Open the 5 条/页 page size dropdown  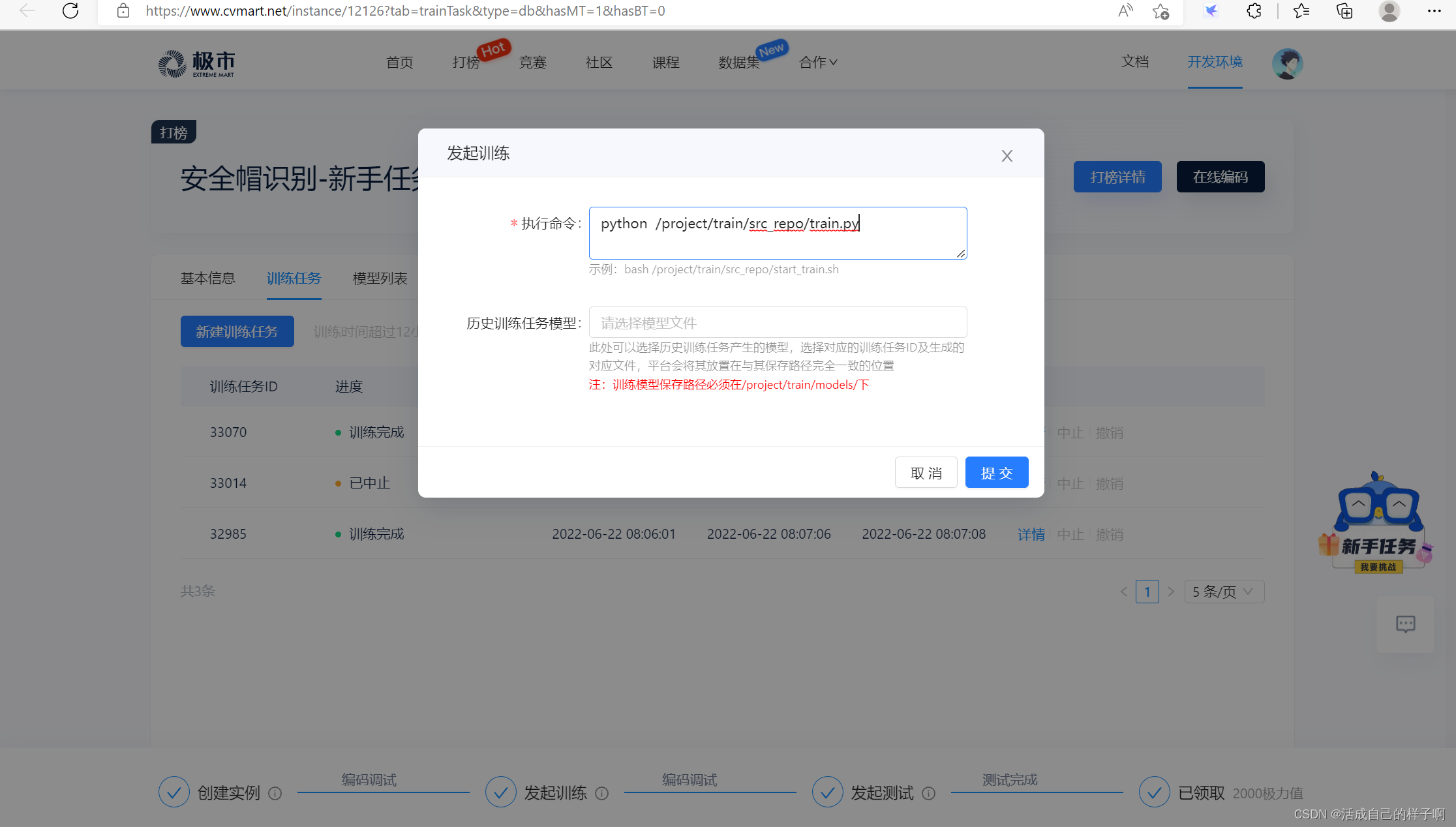1224,592
